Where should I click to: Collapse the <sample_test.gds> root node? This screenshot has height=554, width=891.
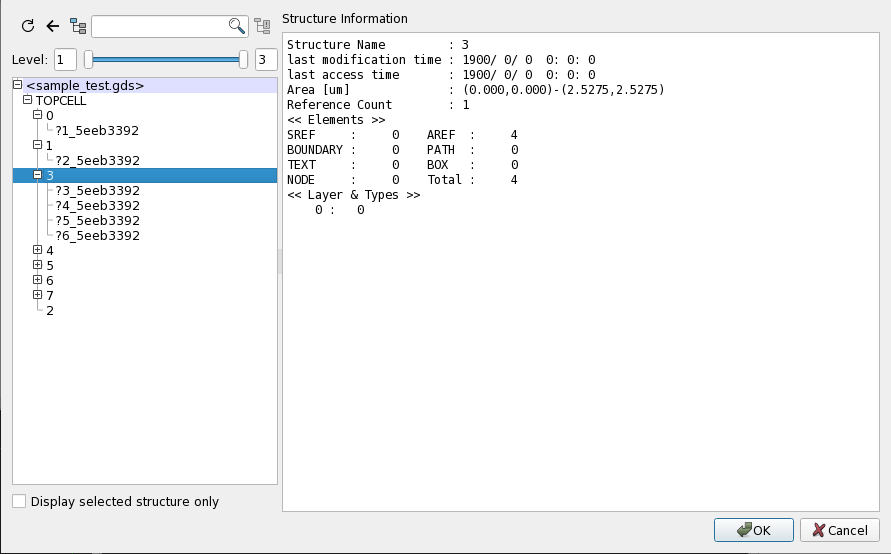pos(18,85)
